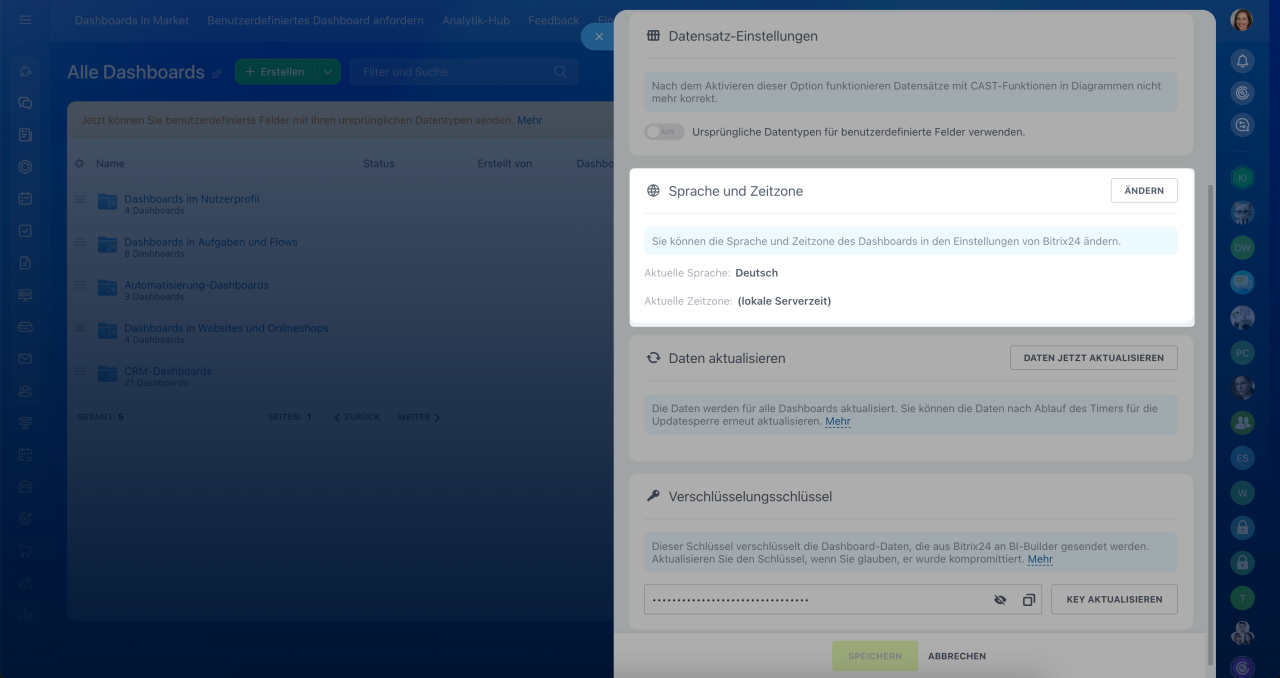Open Dashboards im Nutzerprofil folder
Viewport: 1280px width, 678px height.
pyautogui.click(x=191, y=199)
